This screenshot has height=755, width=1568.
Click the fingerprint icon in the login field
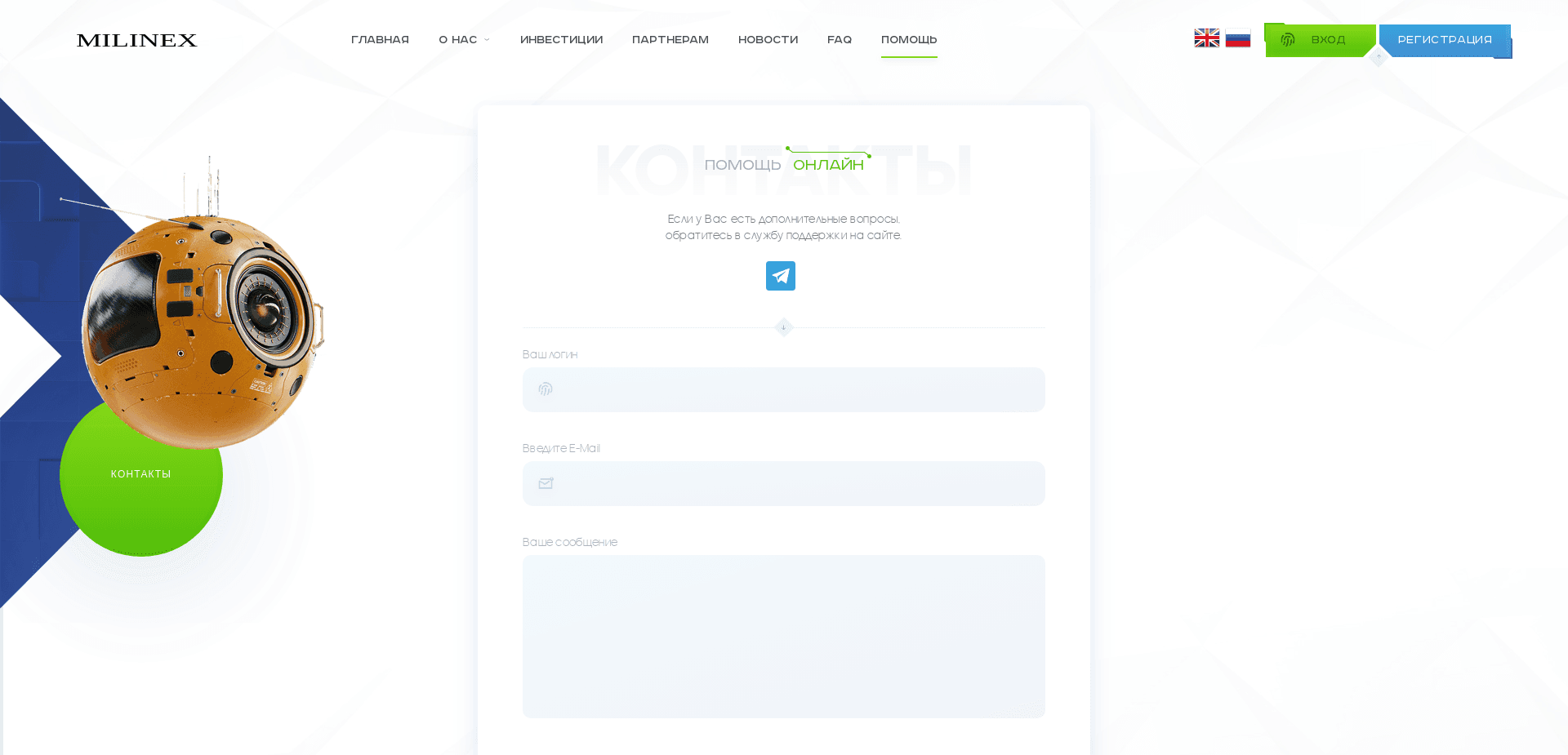coord(546,389)
